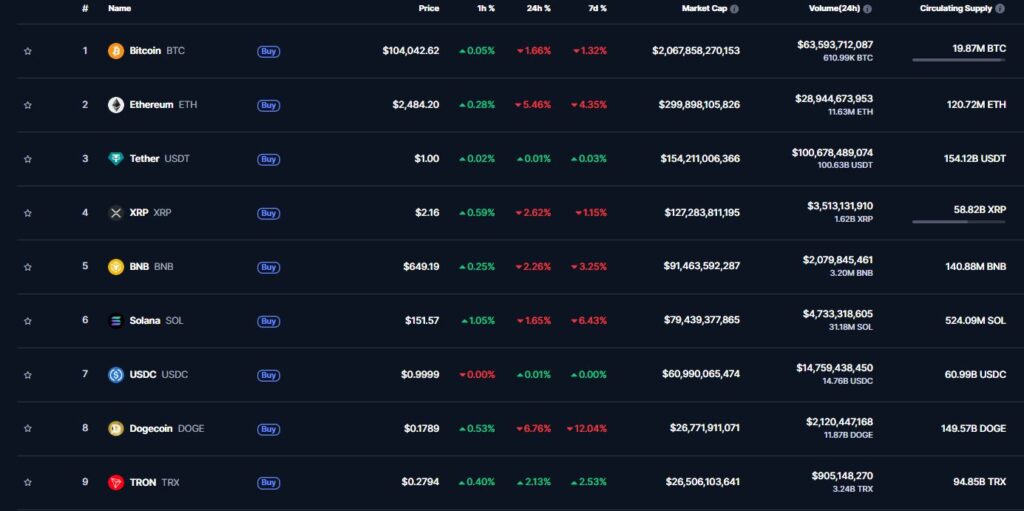
Task: Sort by the rank # column header
Action: (x=85, y=9)
